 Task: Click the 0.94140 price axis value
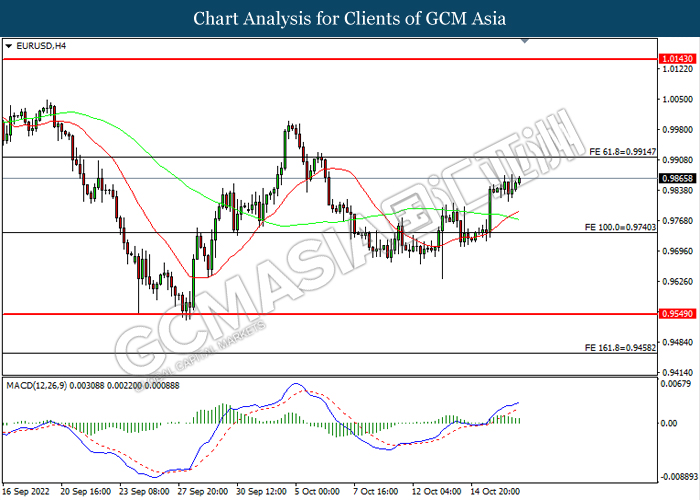pyautogui.click(x=678, y=373)
